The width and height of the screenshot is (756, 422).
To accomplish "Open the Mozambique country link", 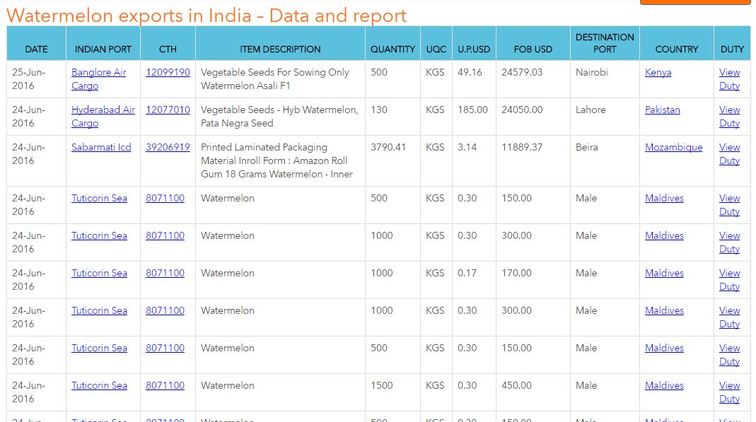I will coord(674,147).
